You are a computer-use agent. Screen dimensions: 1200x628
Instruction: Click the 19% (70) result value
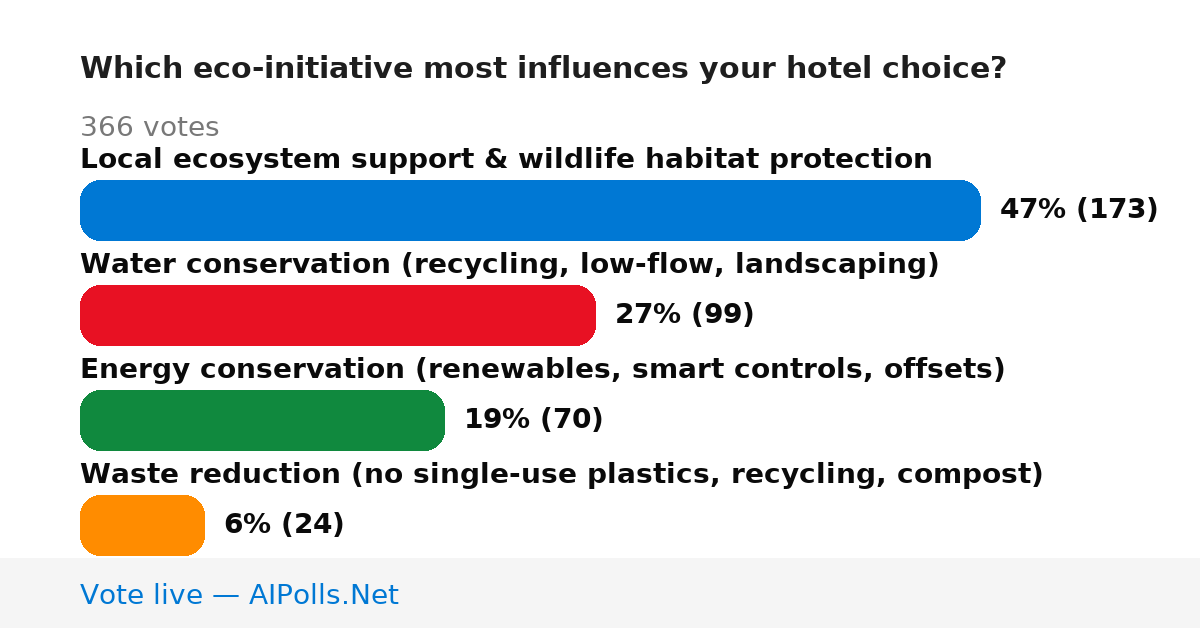(x=534, y=420)
